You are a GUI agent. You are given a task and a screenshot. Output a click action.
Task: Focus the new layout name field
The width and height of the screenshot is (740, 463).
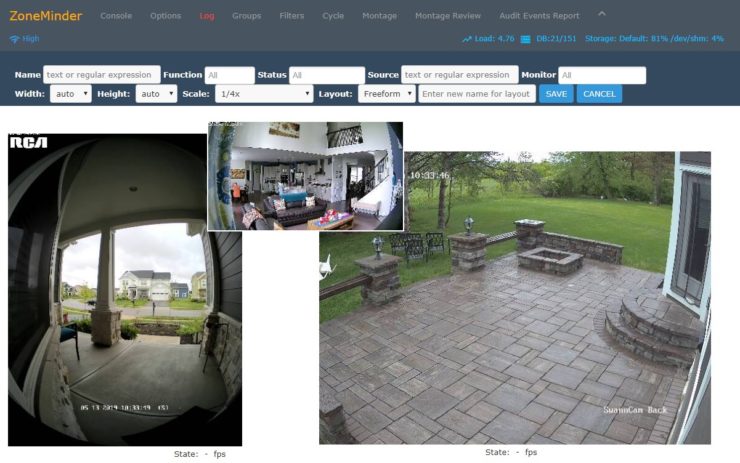pyautogui.click(x=477, y=94)
